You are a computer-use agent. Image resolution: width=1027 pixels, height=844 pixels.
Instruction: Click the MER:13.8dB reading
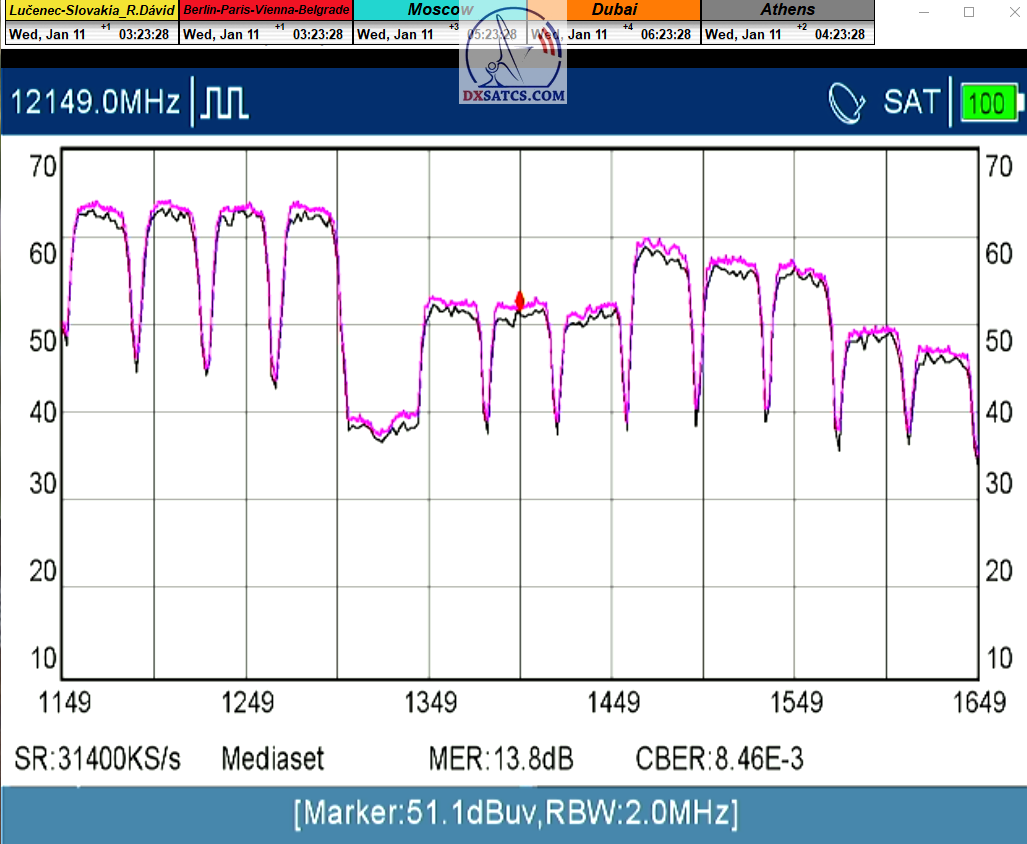[x=501, y=759]
